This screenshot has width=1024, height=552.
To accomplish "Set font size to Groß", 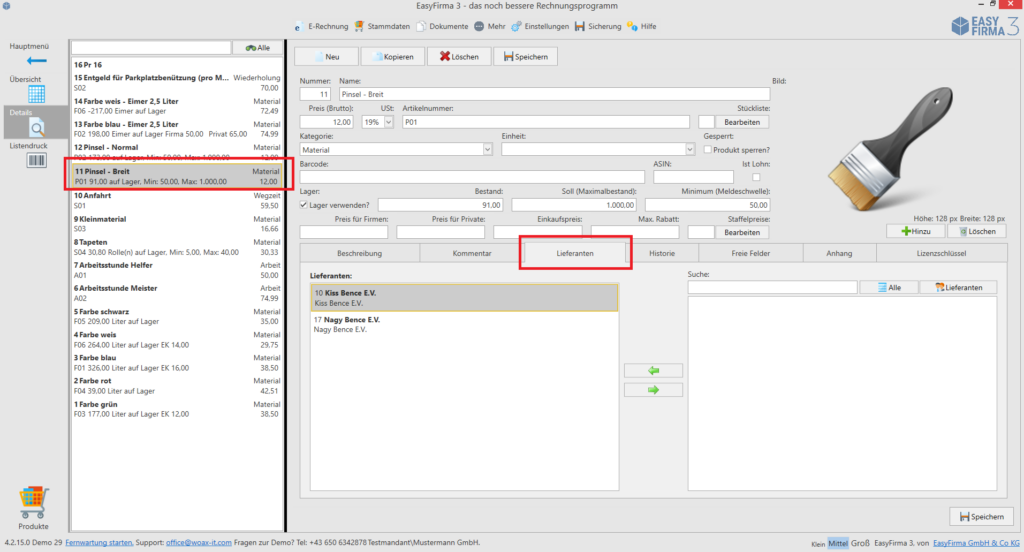I will point(860,543).
